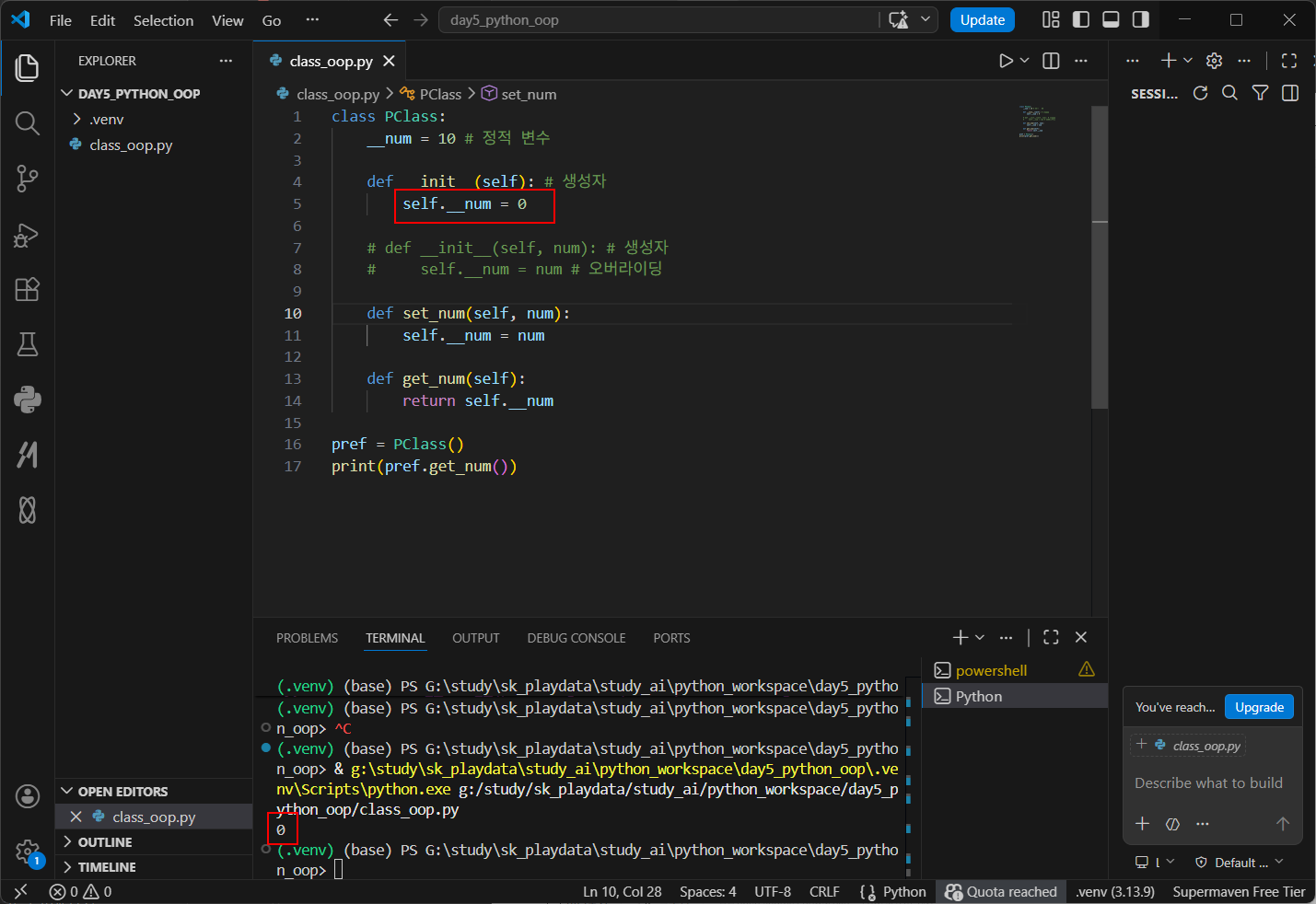Maximize the chat panel
Image resolution: width=1316 pixels, height=904 pixels.
pyautogui.click(x=1289, y=61)
